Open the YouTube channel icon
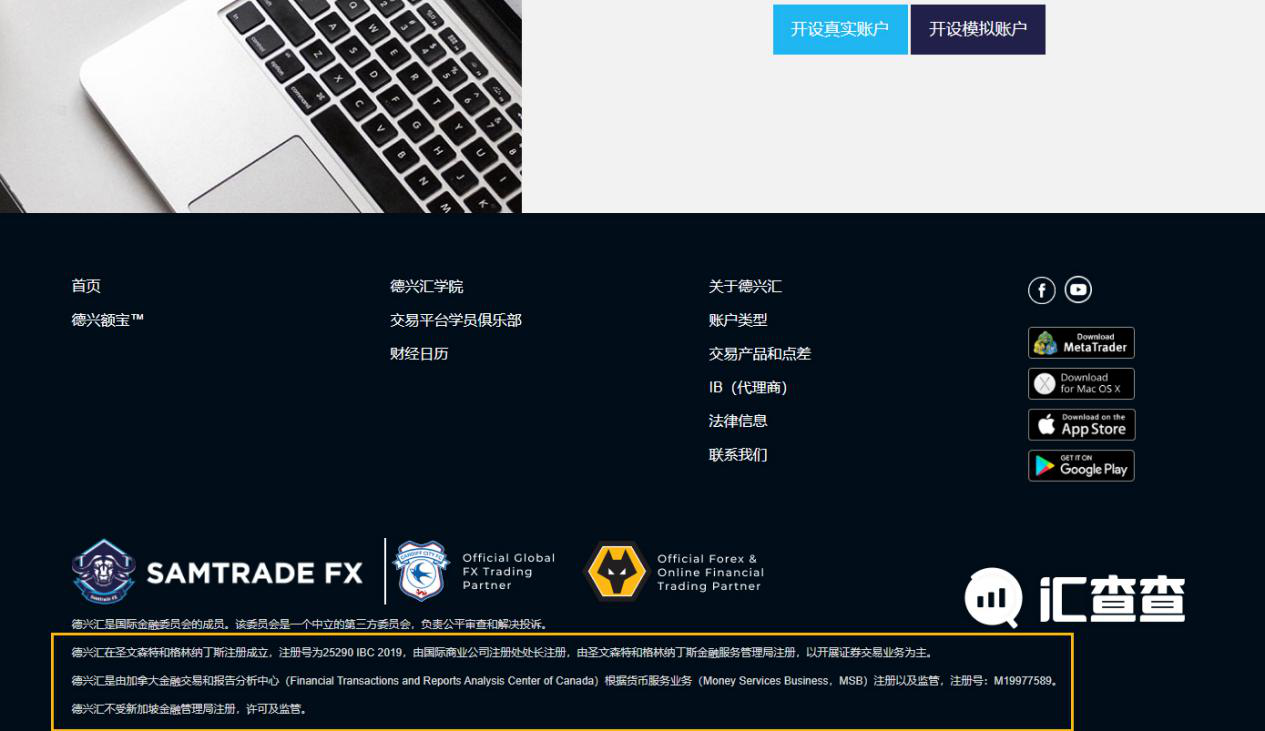Image resolution: width=1265 pixels, height=731 pixels. pyautogui.click(x=1077, y=290)
